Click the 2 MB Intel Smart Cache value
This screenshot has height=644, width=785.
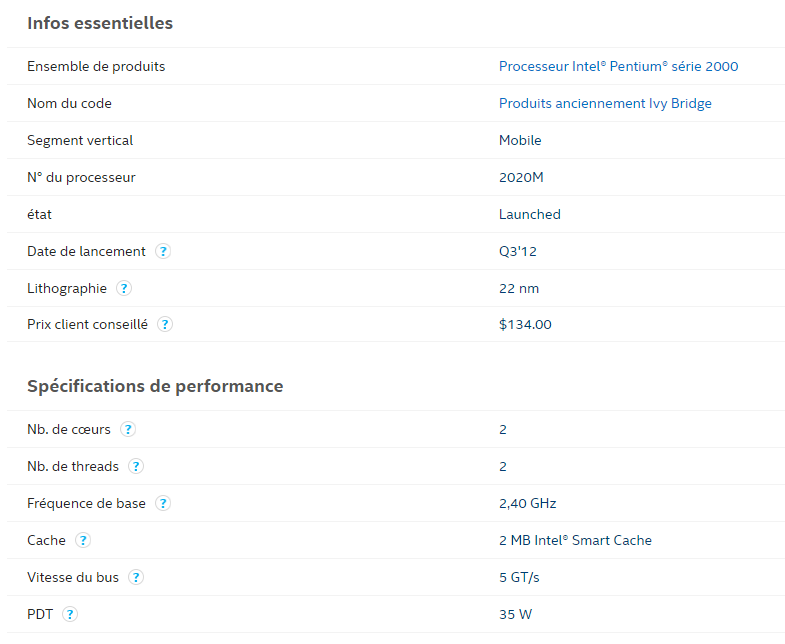(x=575, y=540)
